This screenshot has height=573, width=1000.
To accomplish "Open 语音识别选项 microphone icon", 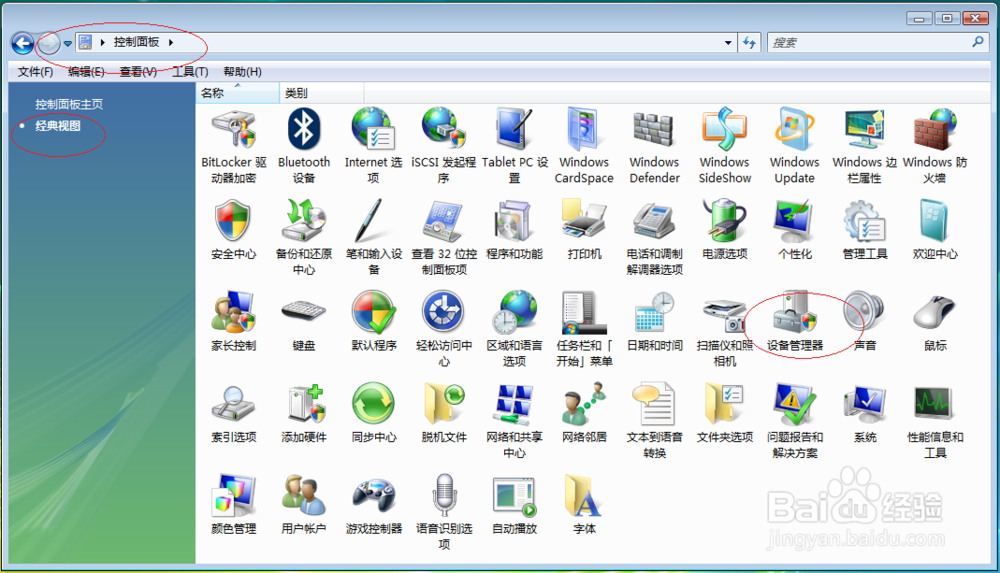I will pos(445,495).
